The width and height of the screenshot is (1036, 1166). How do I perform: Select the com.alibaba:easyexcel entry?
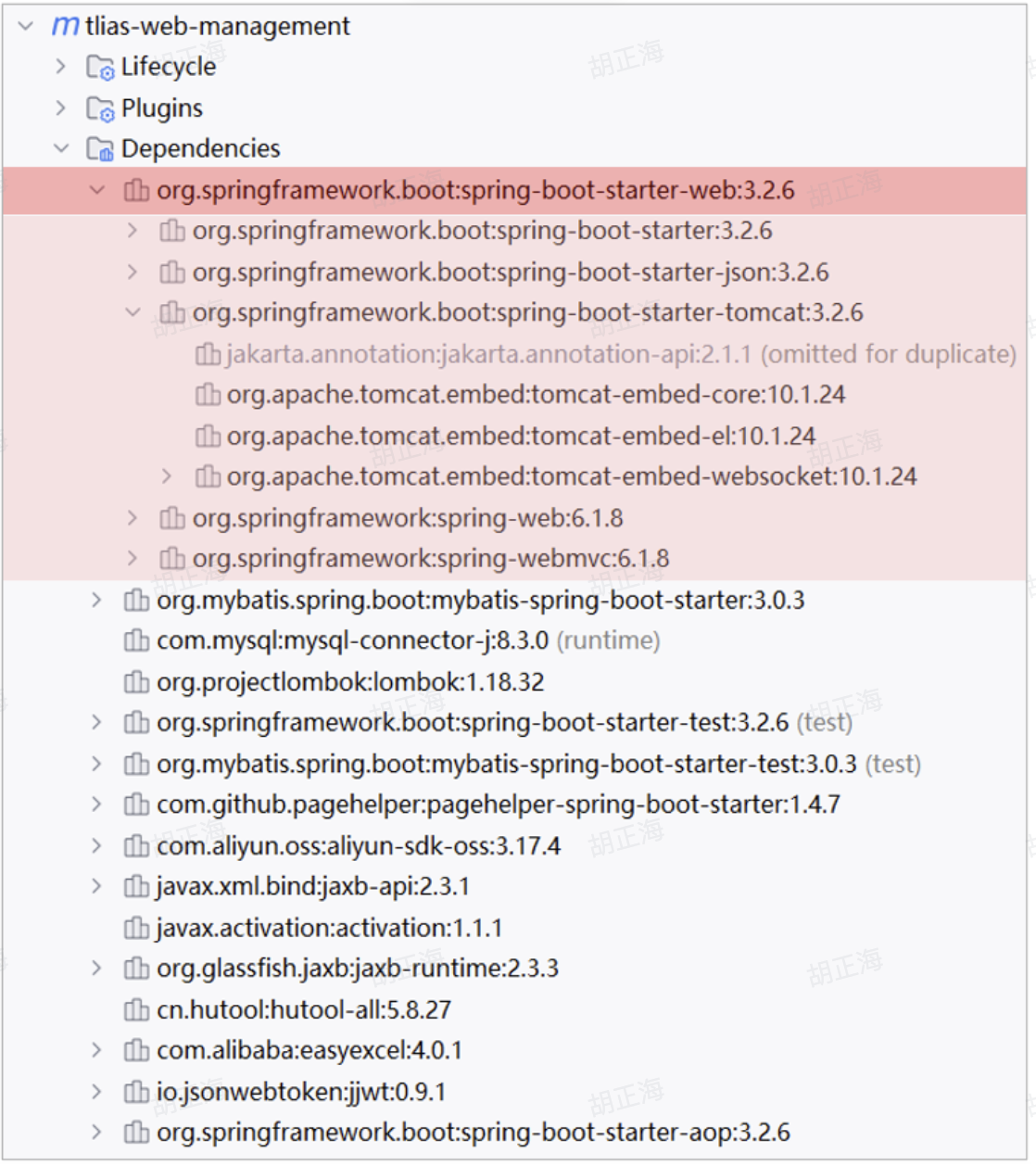click(x=308, y=1051)
